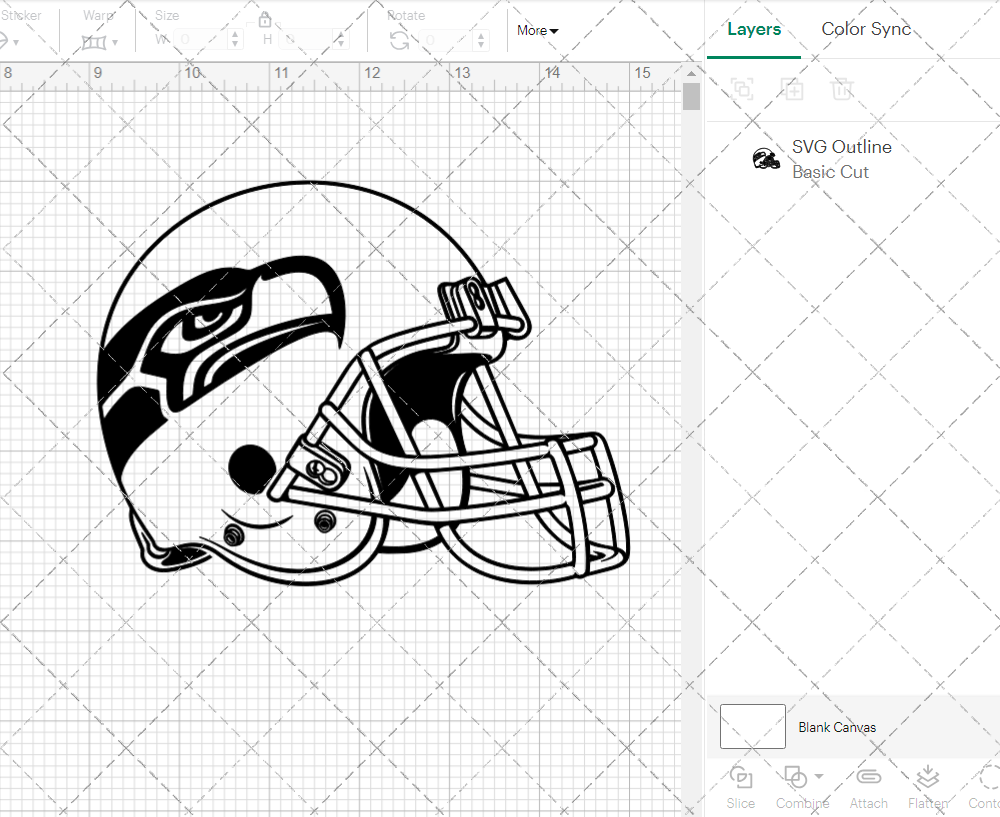
Task: Click the Blank Canvas color swatch
Action: point(752,727)
